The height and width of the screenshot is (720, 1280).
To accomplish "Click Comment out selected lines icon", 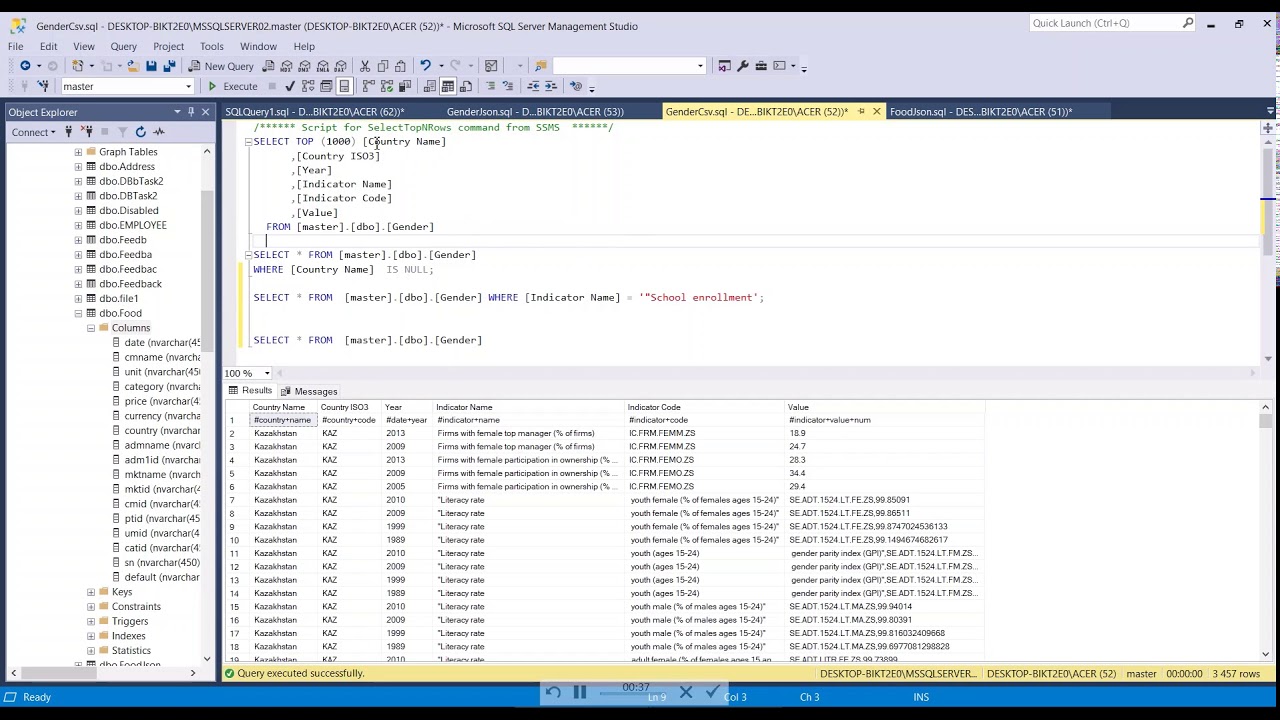I will 490,86.
